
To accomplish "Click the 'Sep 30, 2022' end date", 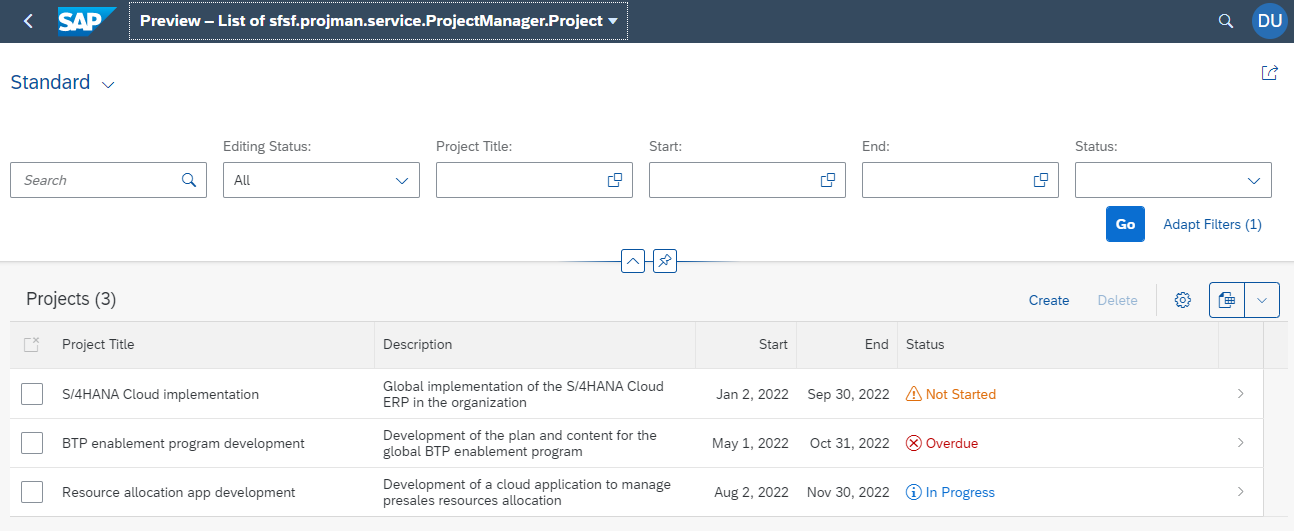I will (x=848, y=394).
